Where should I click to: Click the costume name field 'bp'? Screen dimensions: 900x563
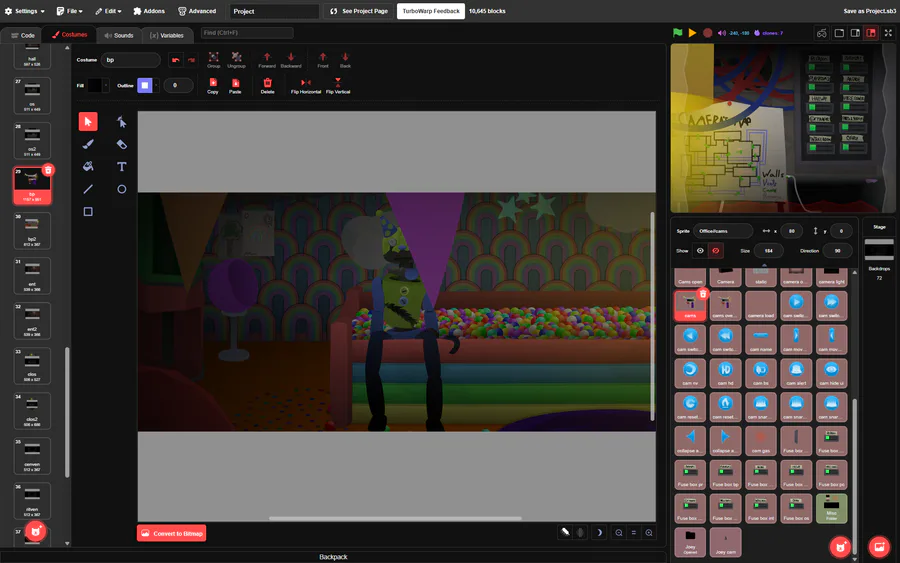(x=131, y=60)
